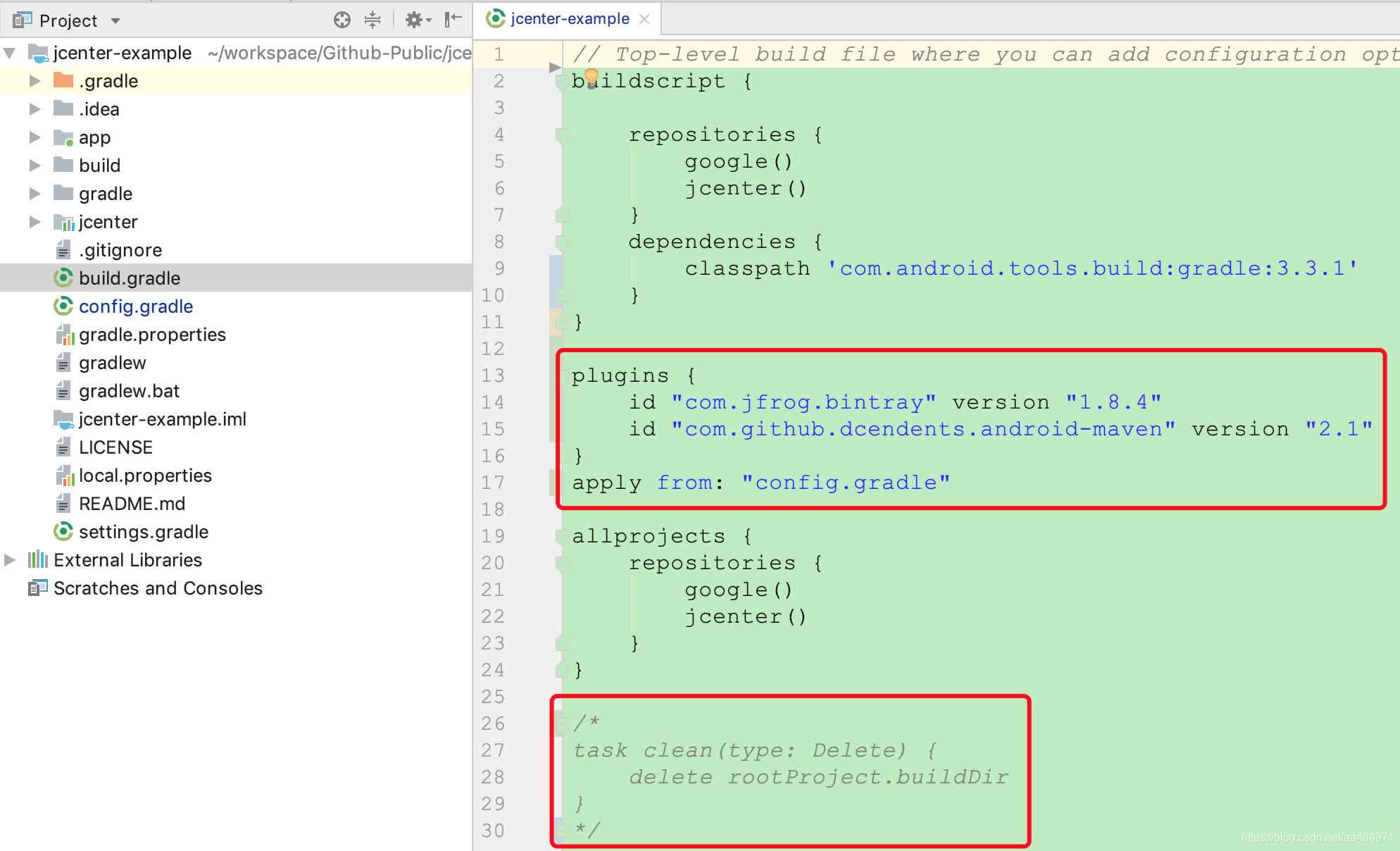Click the locate/scroll-from-source target icon

click(342, 20)
